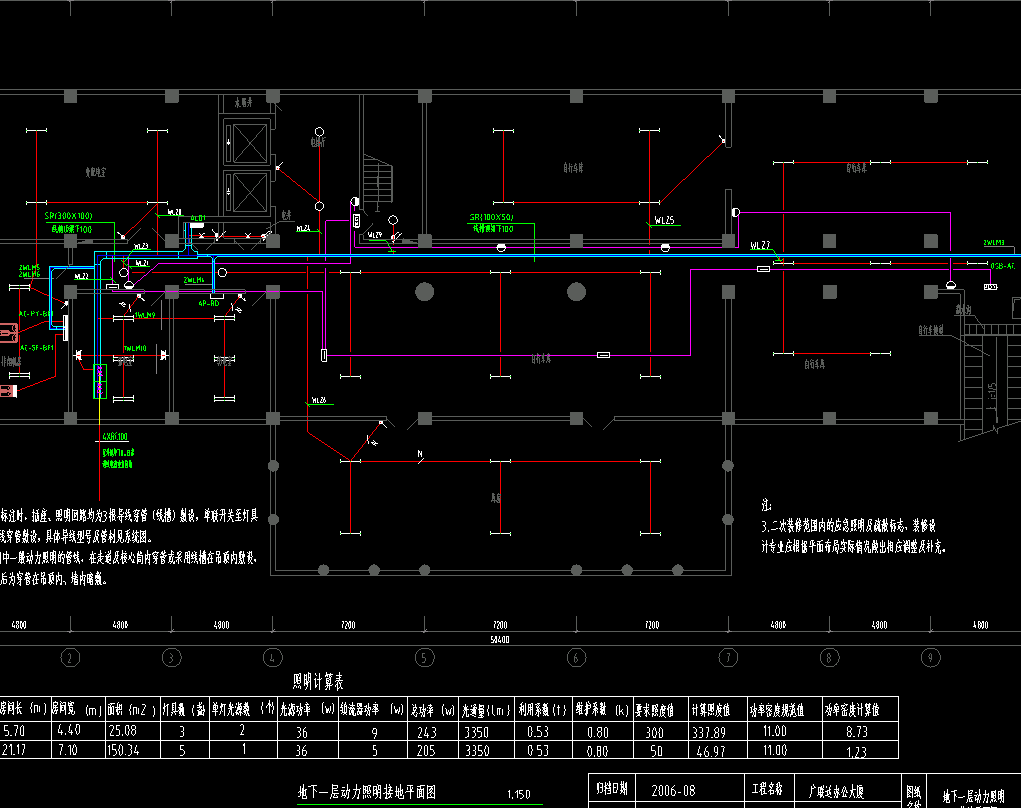
Task: Select the 2WLM4 circuit label
Action: point(194,280)
